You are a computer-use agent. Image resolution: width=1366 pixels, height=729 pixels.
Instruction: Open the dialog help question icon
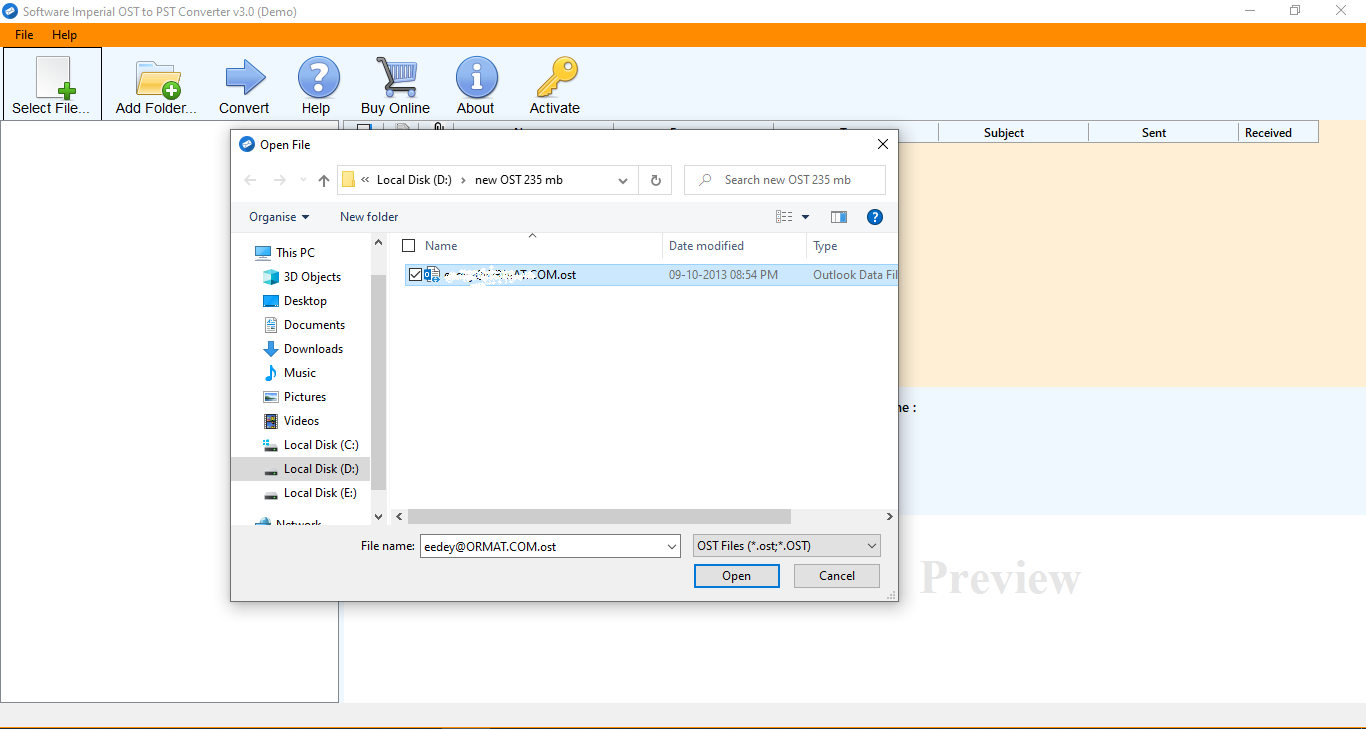[874, 217]
